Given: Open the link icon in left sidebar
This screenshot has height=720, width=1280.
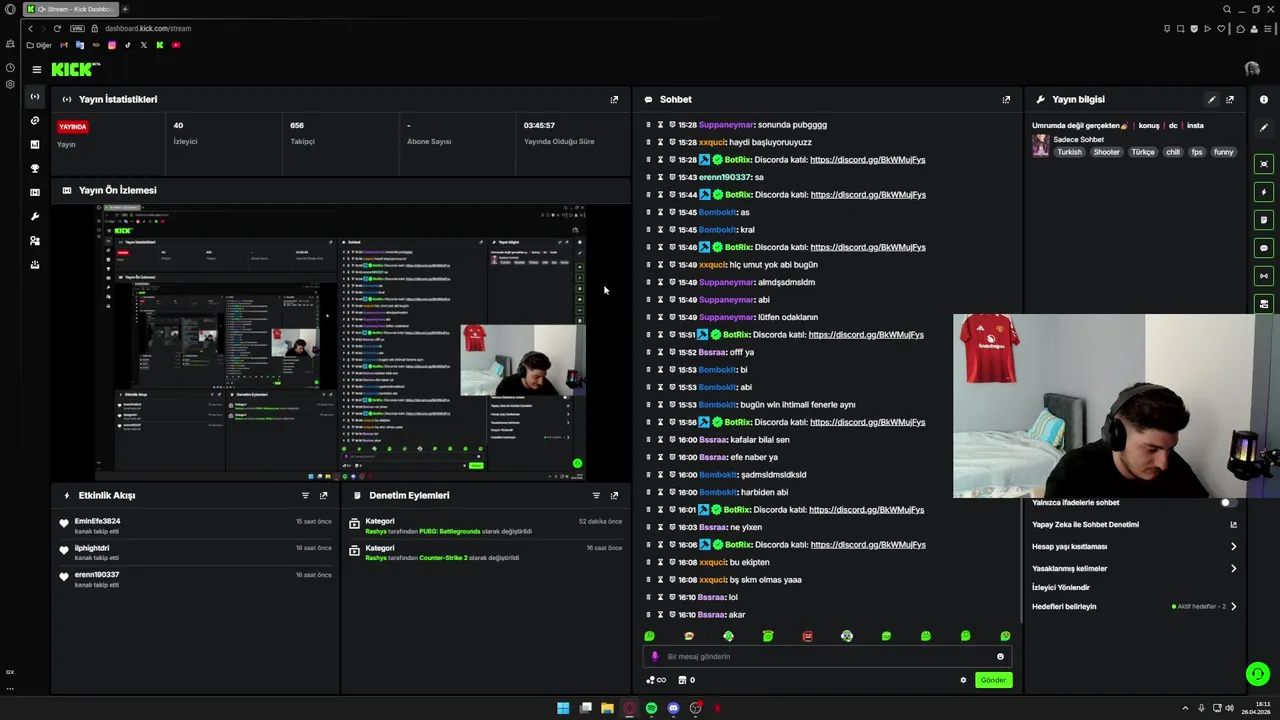Looking at the screenshot, I should [x=35, y=120].
